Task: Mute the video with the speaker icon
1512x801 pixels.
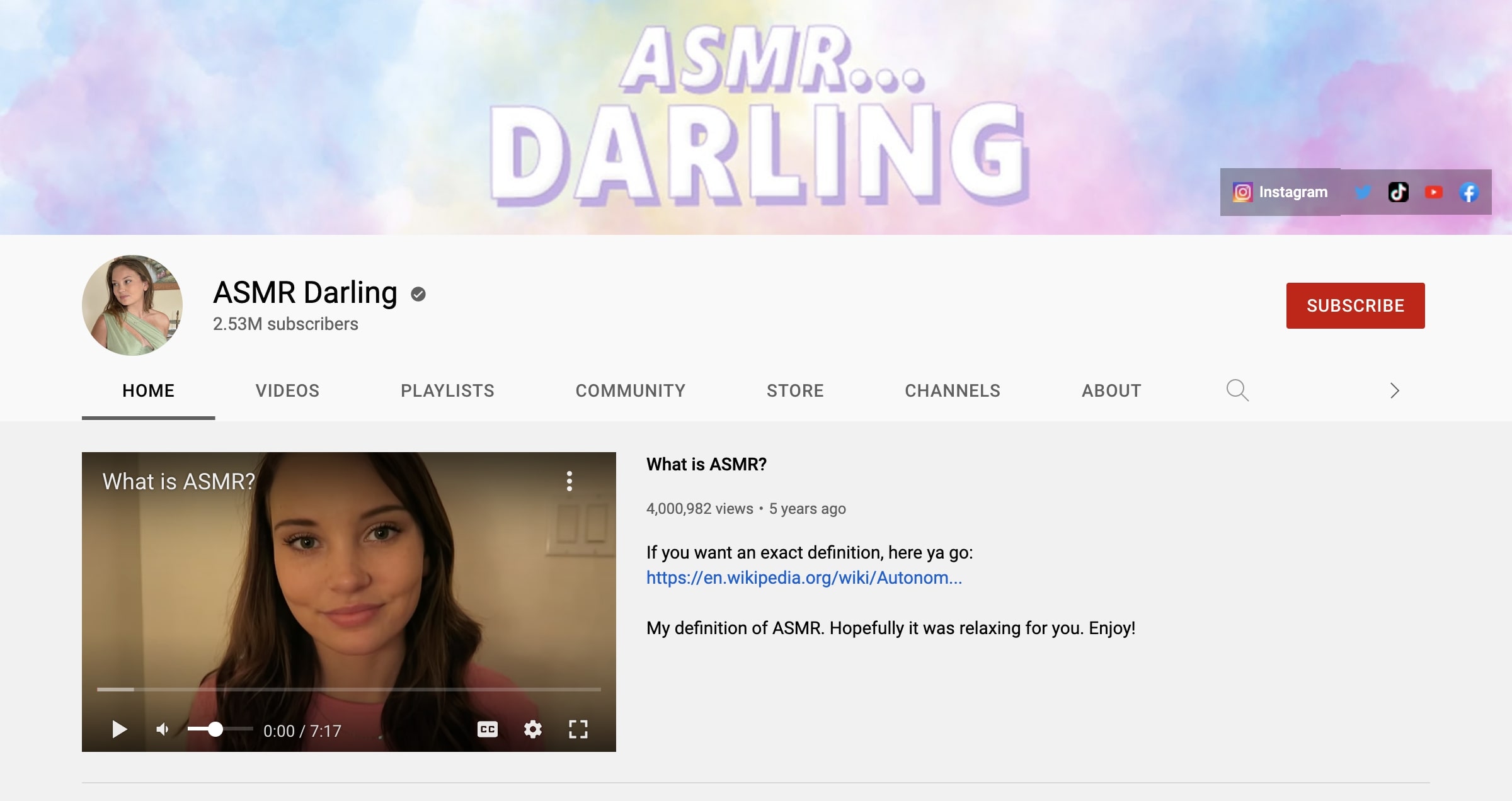Action: pyautogui.click(x=163, y=729)
